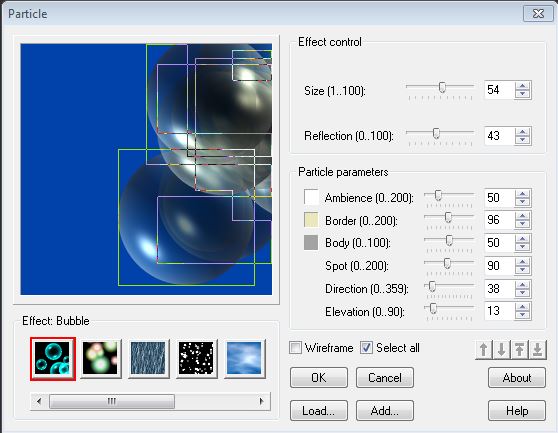Uncheck the Select all checkbox
Viewport: 558px width, 433px height.
pyautogui.click(x=366, y=348)
